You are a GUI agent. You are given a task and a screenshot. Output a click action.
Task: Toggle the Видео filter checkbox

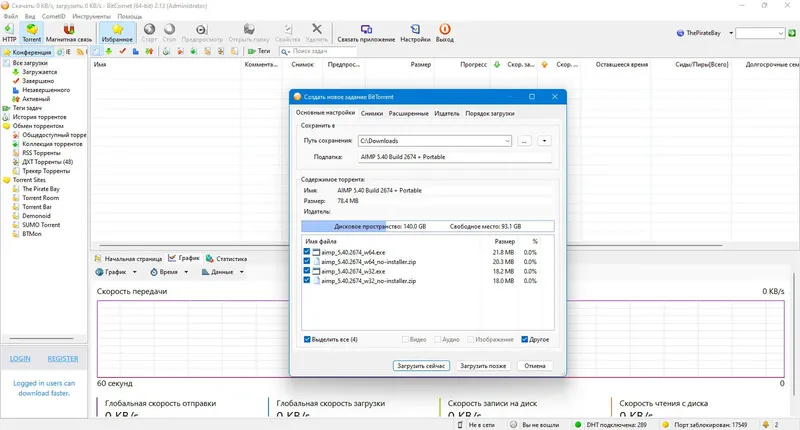coord(405,339)
